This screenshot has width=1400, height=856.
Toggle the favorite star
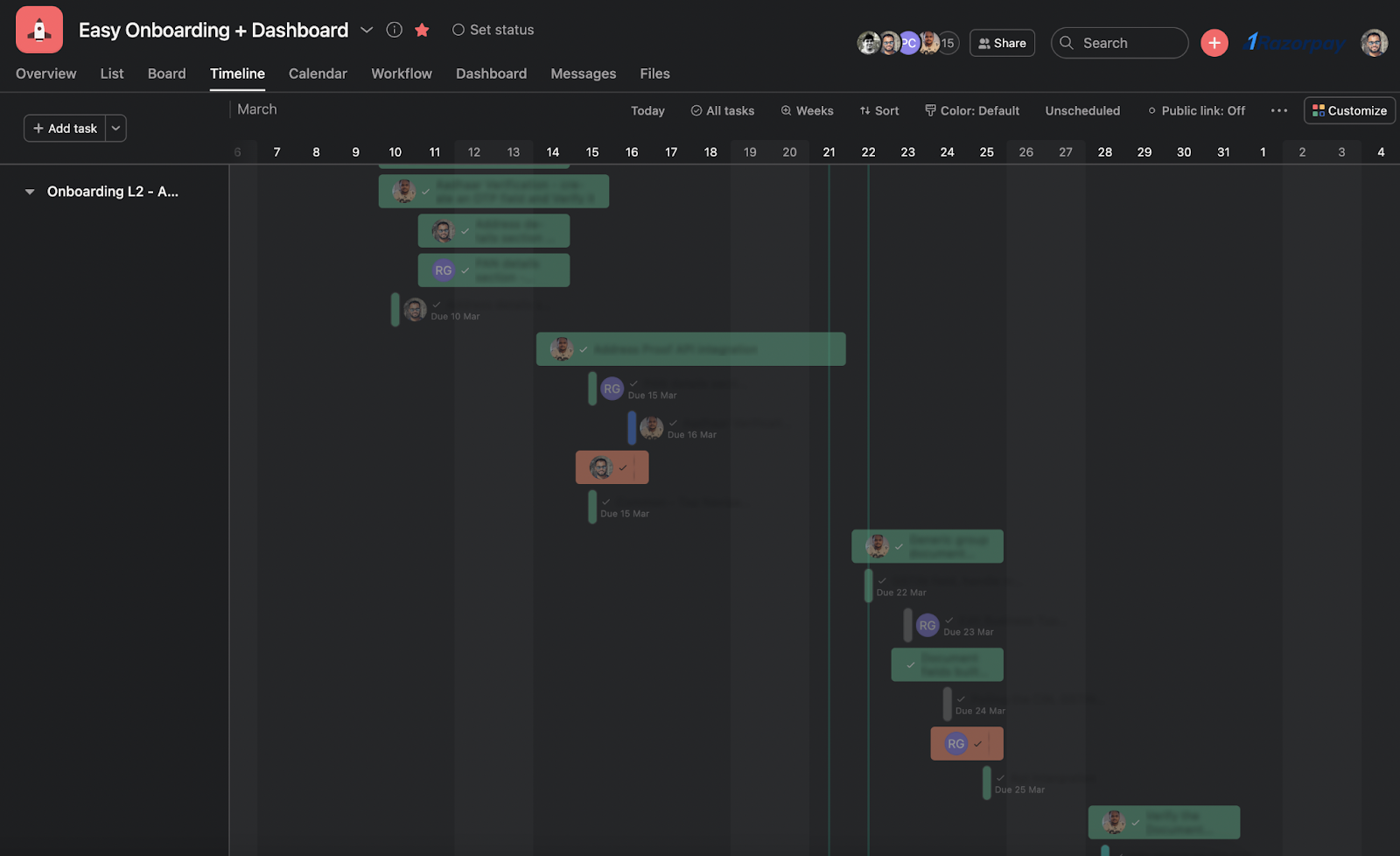(422, 30)
